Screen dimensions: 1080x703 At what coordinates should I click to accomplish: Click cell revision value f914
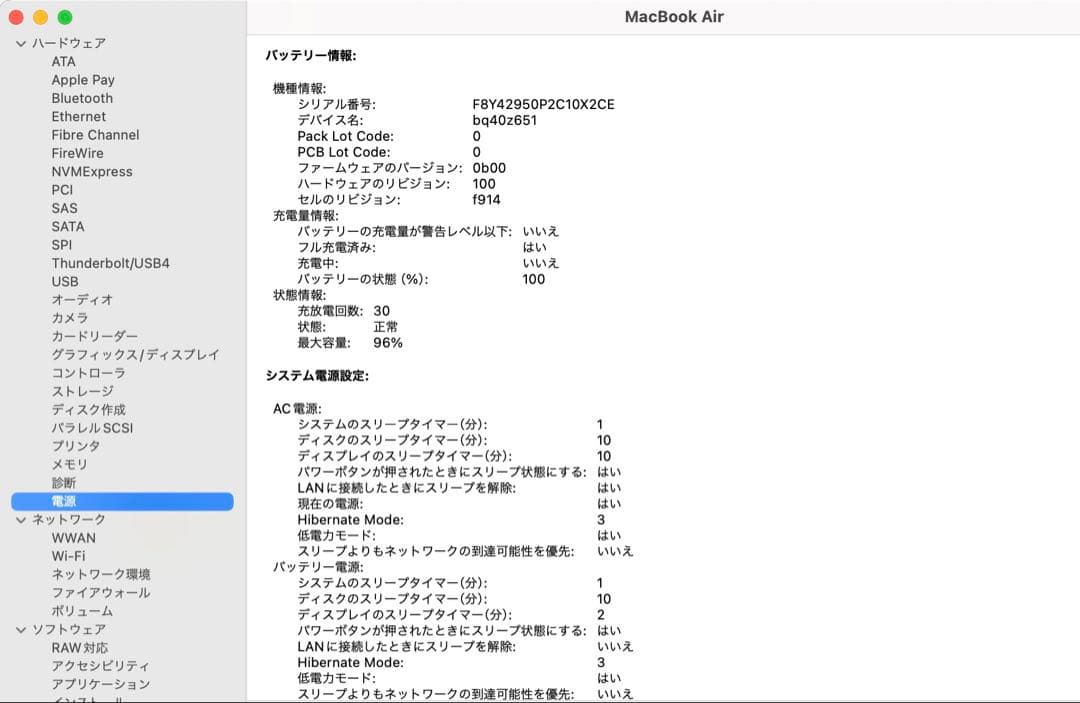[x=486, y=200]
